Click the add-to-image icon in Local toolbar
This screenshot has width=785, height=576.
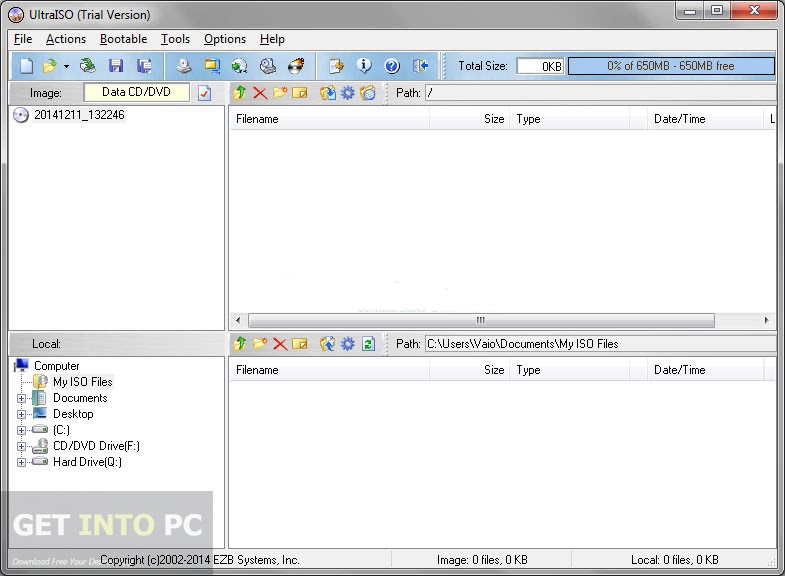pos(328,344)
